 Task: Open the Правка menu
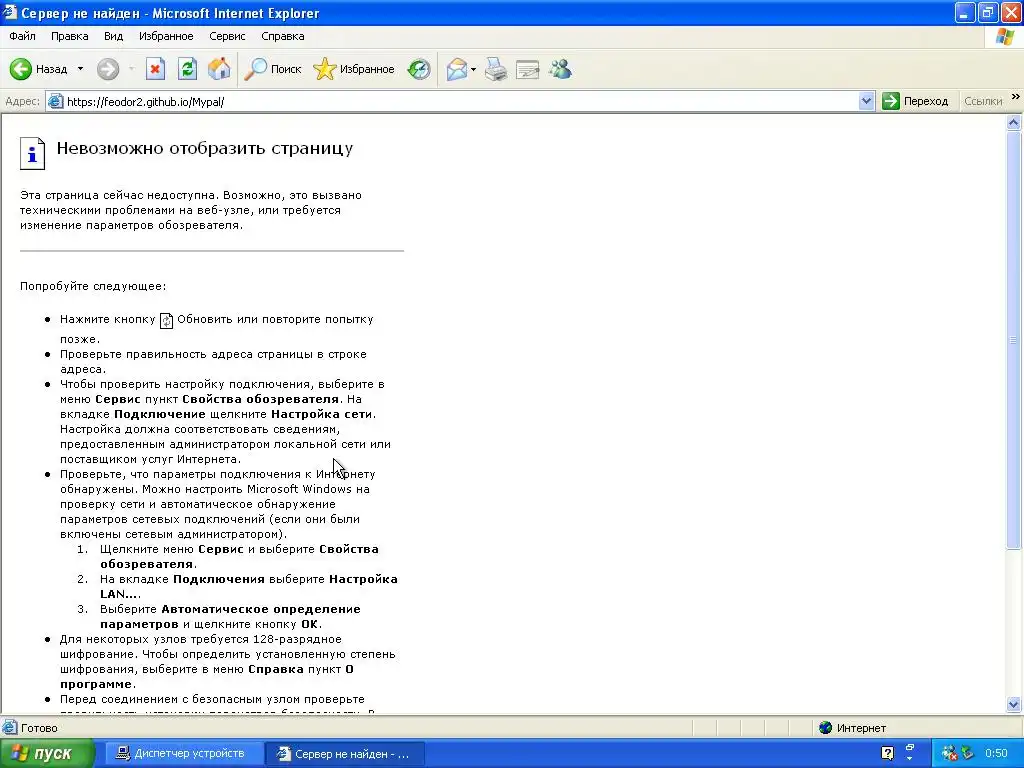click(x=69, y=37)
